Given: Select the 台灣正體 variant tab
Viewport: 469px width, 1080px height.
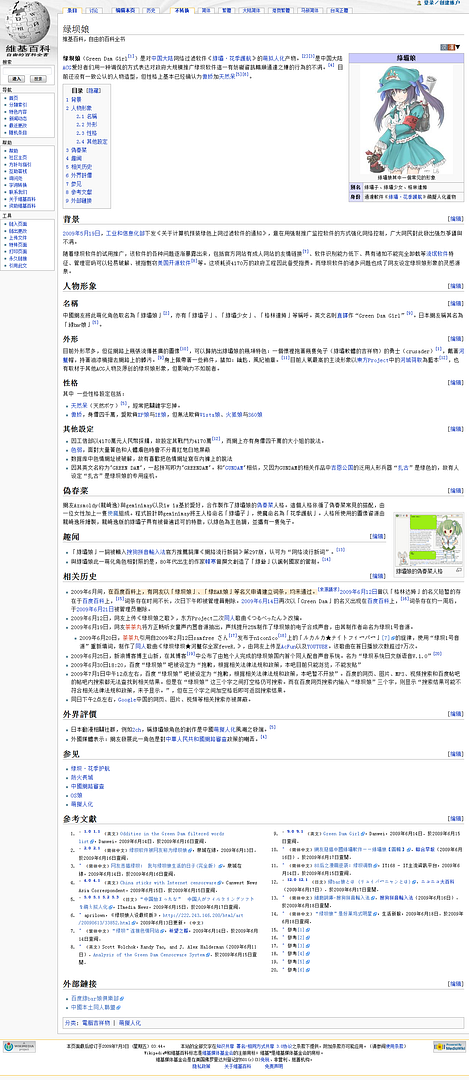Looking at the screenshot, I should (x=340, y=11).
